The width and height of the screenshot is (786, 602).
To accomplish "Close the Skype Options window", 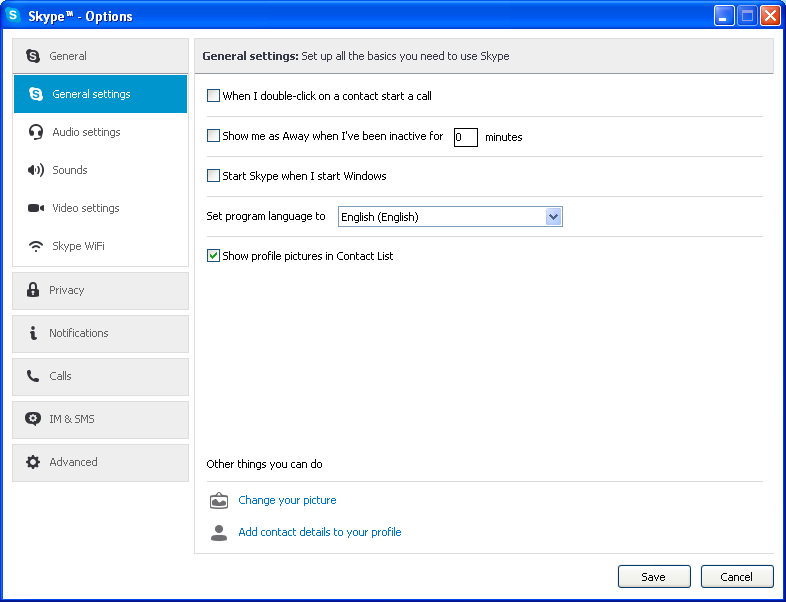I will pos(770,16).
